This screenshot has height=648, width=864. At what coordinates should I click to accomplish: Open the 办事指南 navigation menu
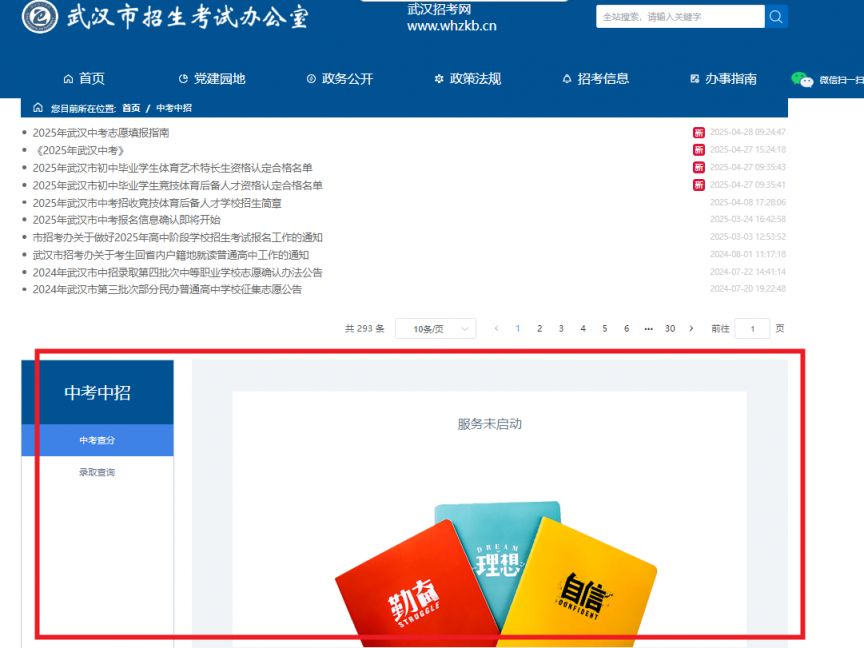point(723,79)
